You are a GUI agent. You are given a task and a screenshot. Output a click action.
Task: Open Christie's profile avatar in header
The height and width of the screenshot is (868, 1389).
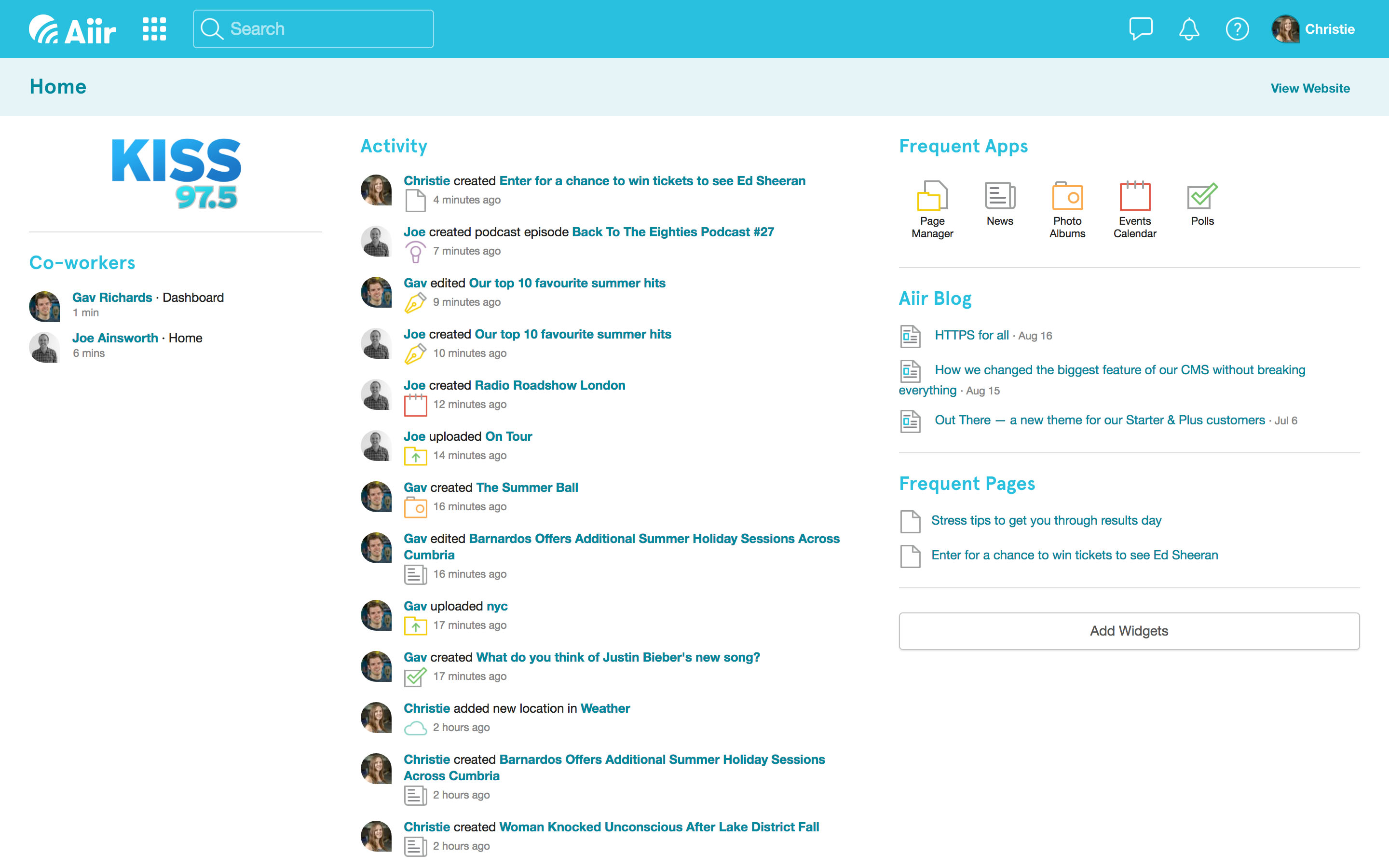(1285, 29)
